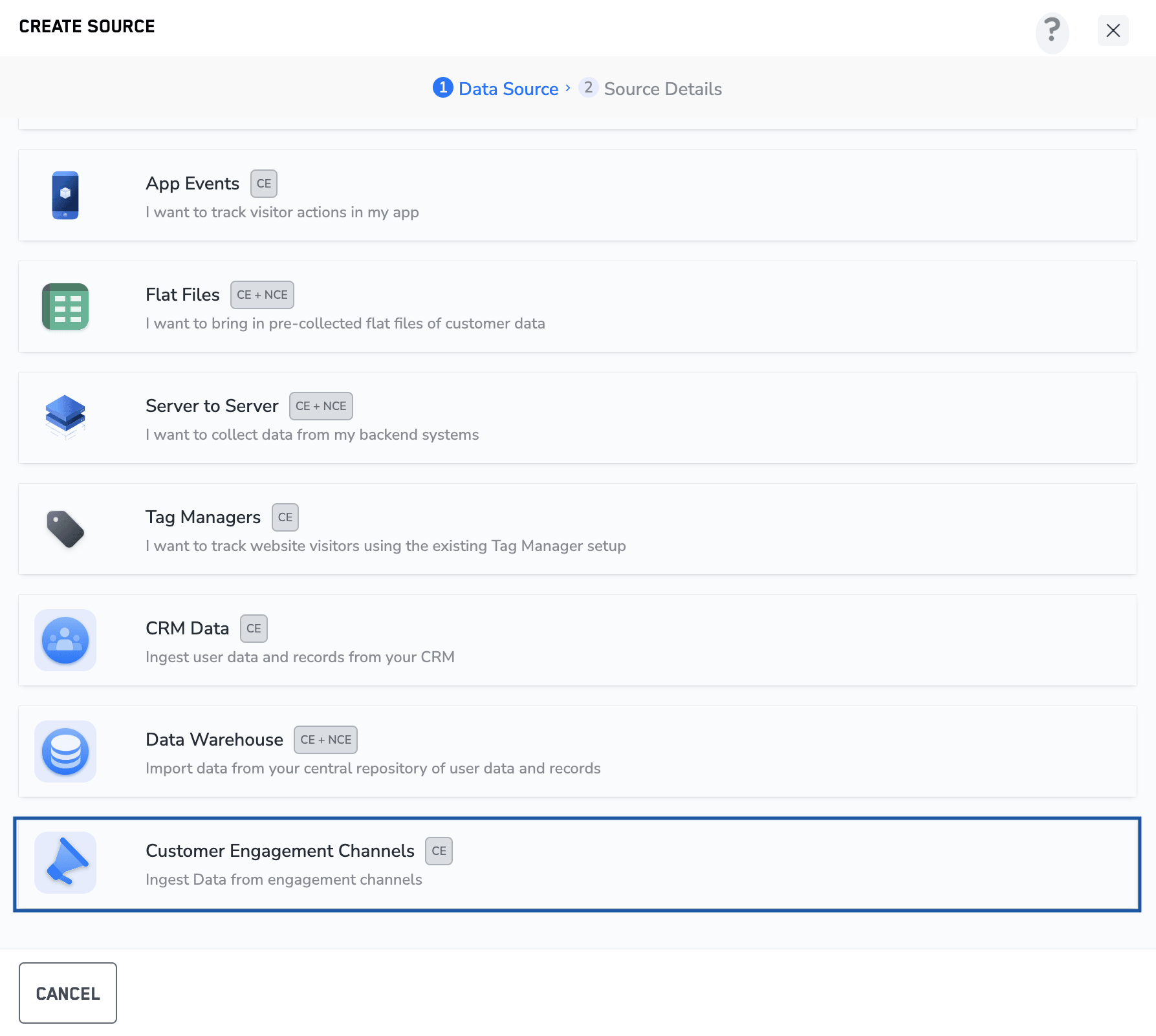
Task: Click the Data Warehouse database icon
Action: (x=65, y=751)
